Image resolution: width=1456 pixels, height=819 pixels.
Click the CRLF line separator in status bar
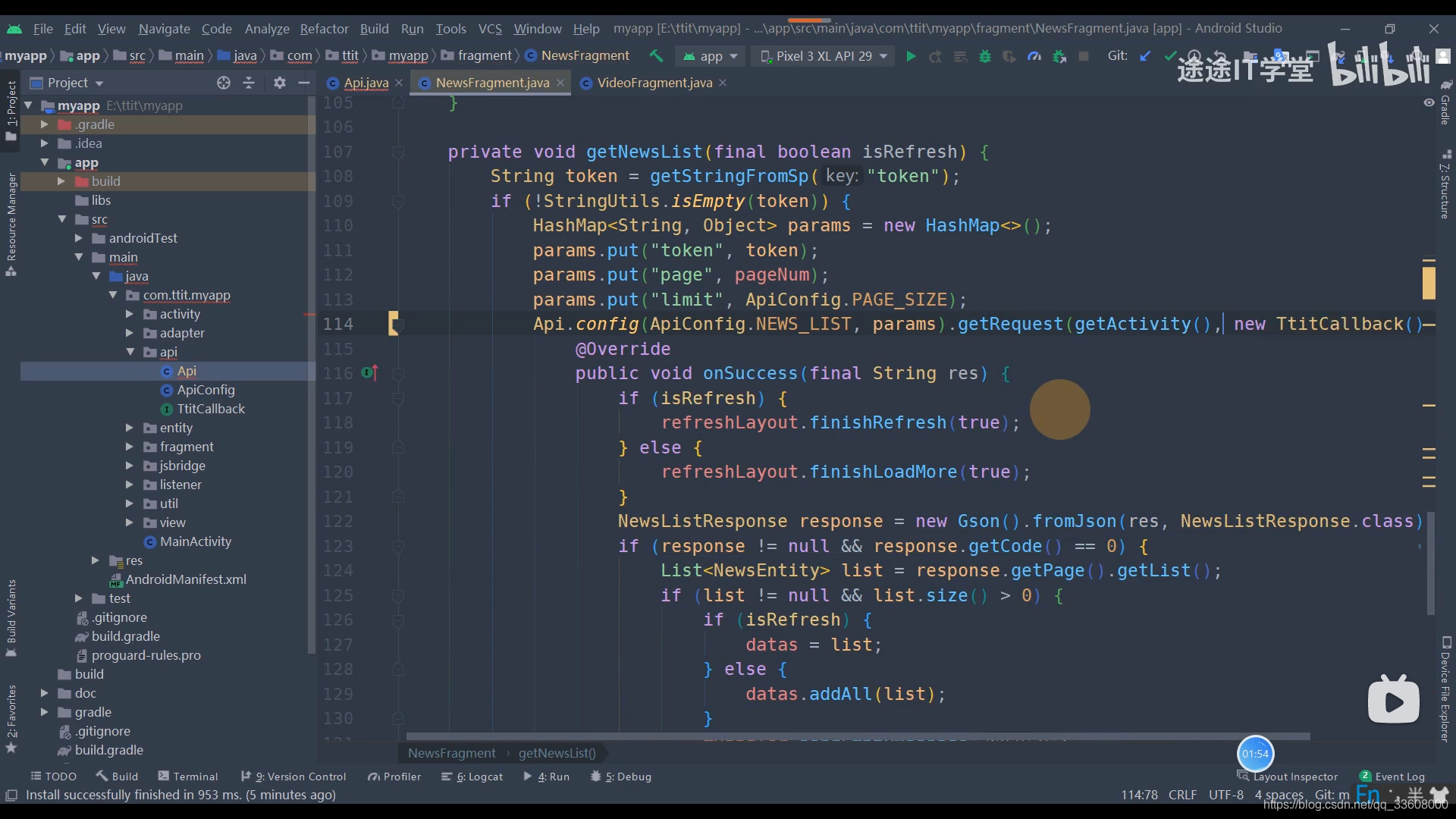1182,795
